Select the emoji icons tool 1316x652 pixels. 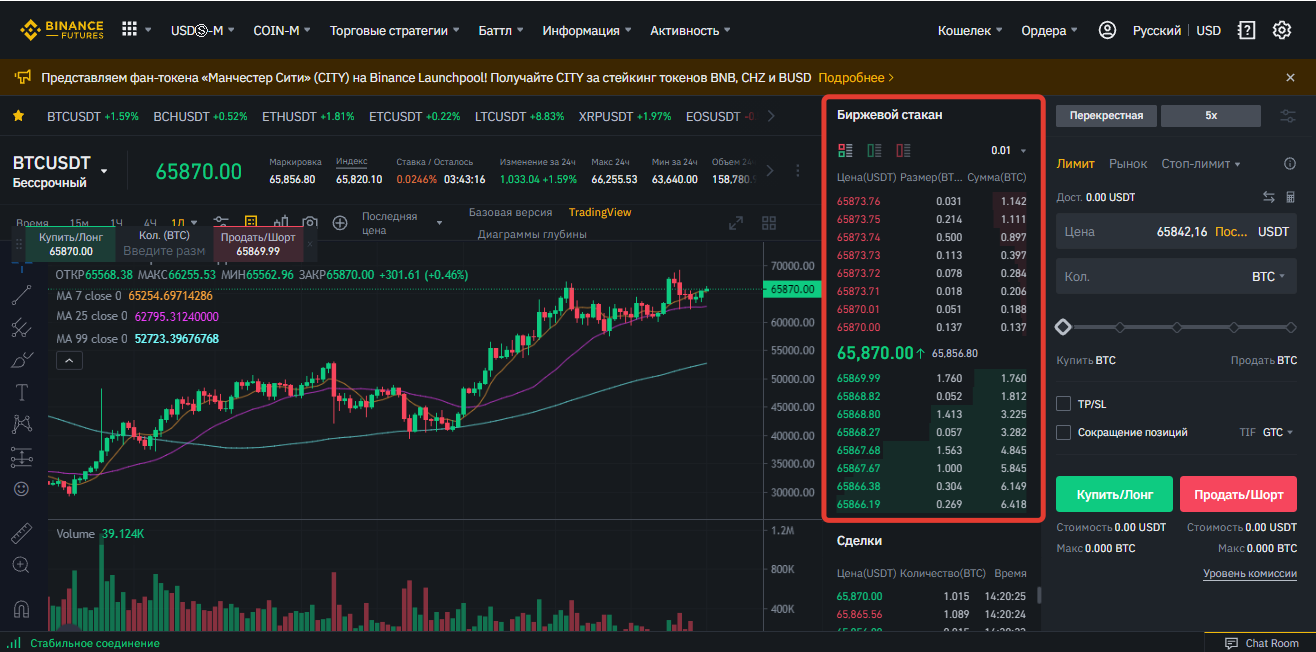point(21,489)
